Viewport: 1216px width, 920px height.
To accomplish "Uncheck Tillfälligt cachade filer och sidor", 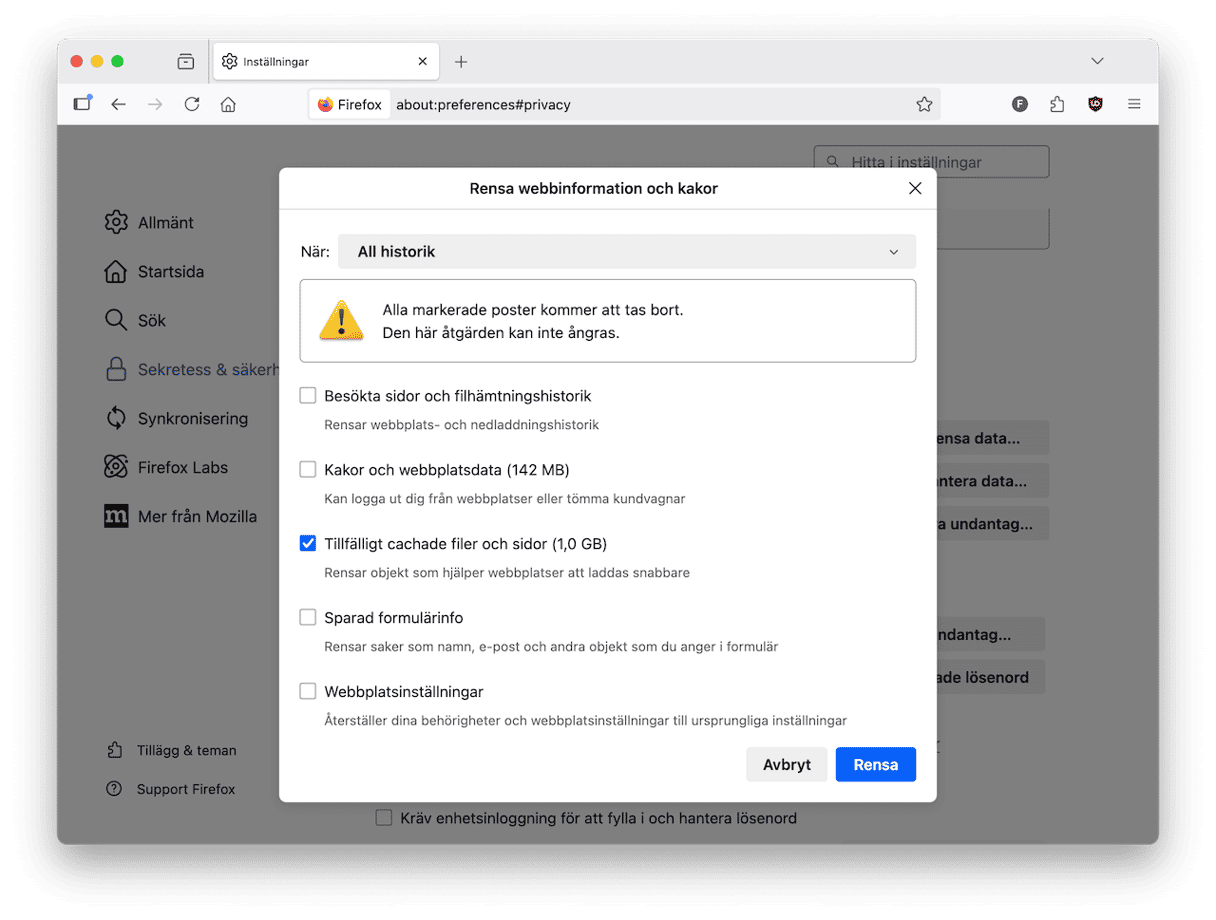I will (x=308, y=544).
